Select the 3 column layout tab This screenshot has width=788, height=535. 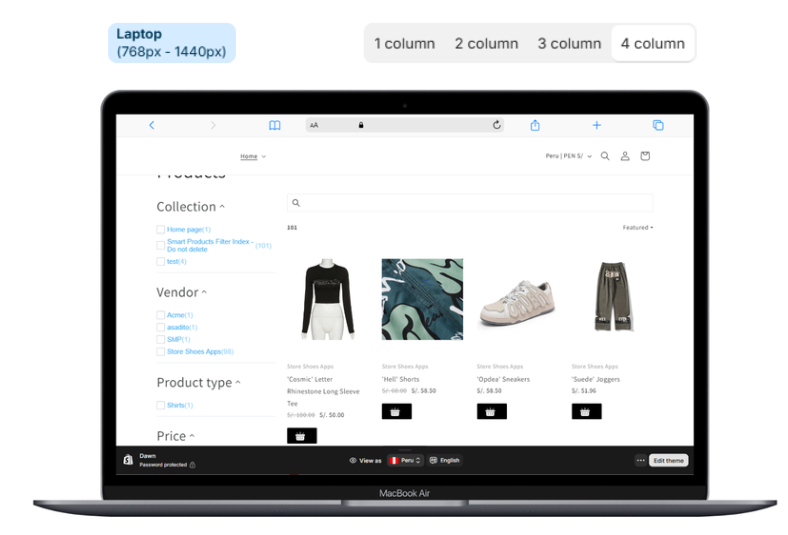[569, 43]
